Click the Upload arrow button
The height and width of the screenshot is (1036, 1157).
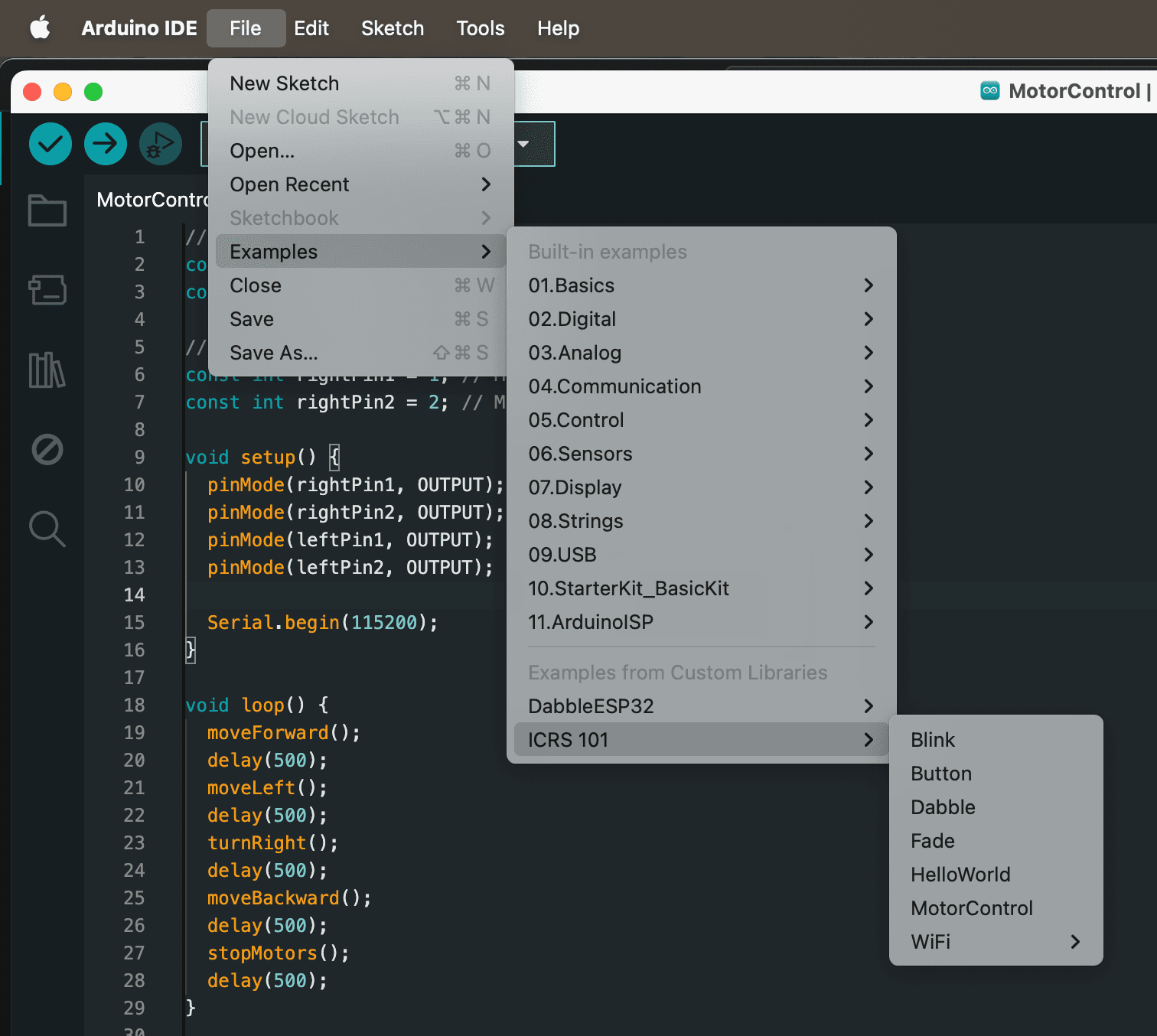tap(106, 144)
